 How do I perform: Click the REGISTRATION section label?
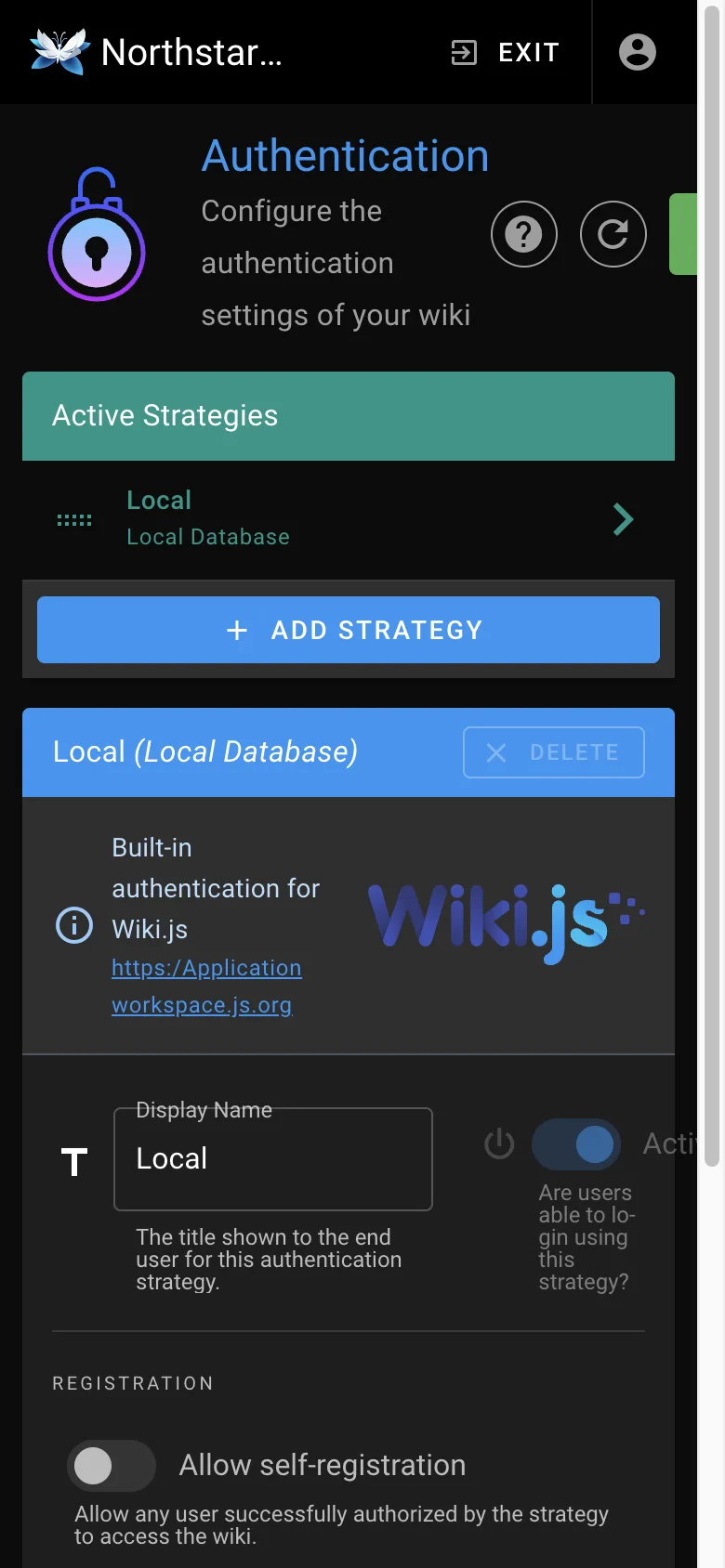click(x=133, y=1383)
